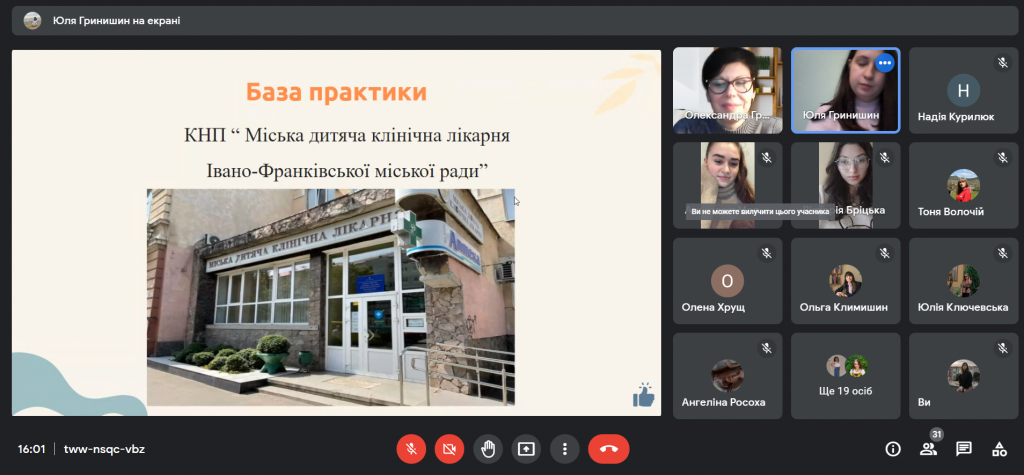Open the activities panel icon

(998, 449)
